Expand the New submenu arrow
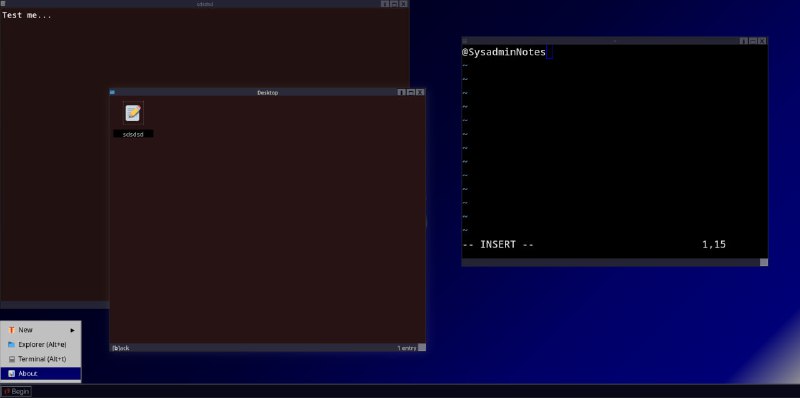800x398 pixels. point(72,330)
